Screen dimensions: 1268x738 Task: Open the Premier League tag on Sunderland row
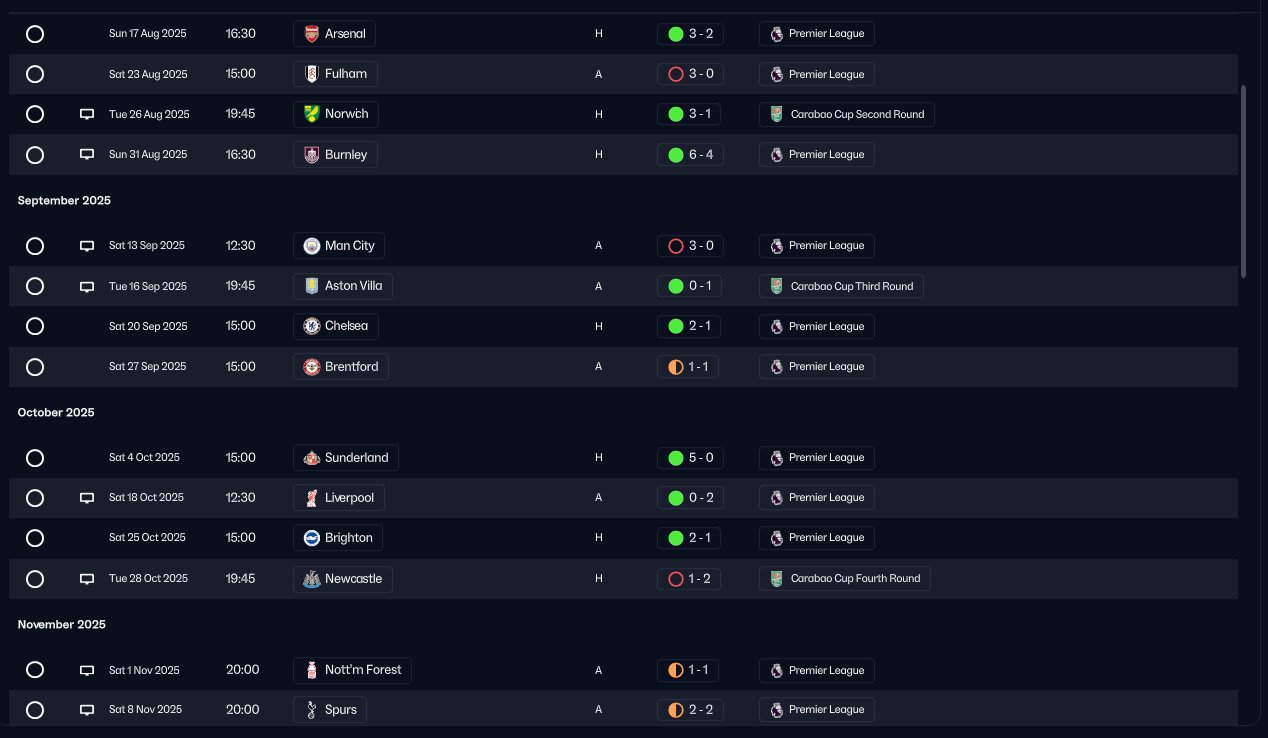(817, 458)
